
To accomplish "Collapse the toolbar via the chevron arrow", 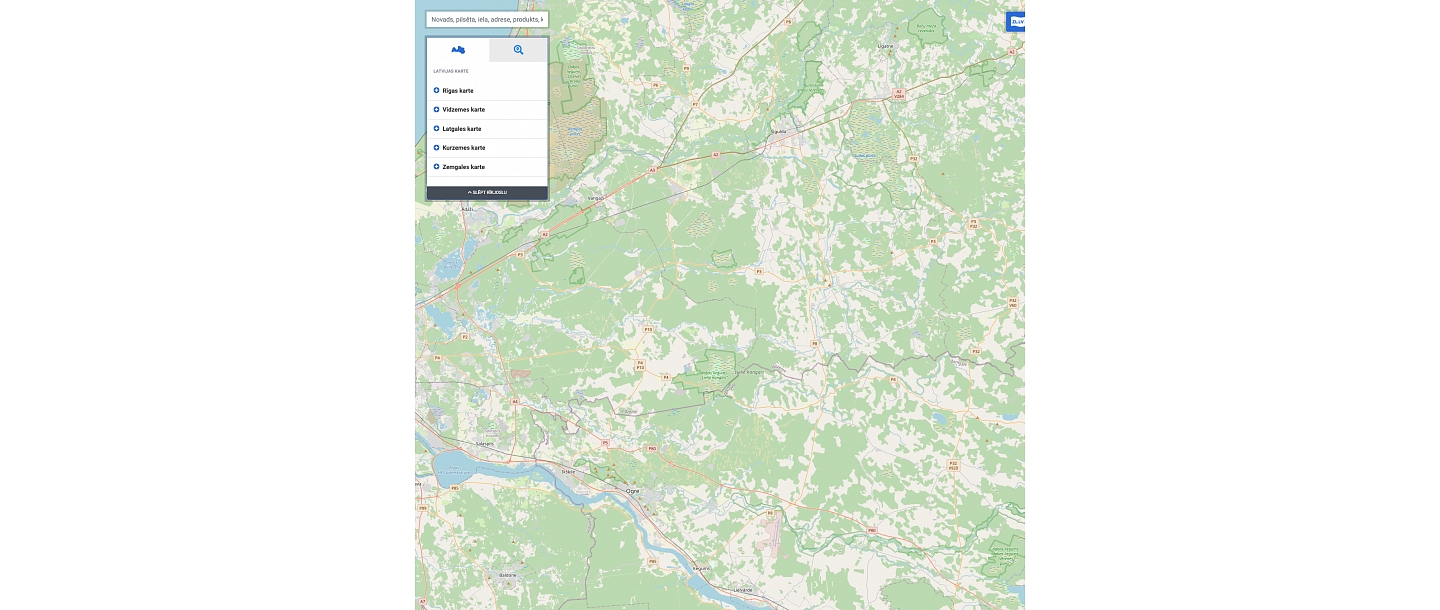I will (487, 192).
